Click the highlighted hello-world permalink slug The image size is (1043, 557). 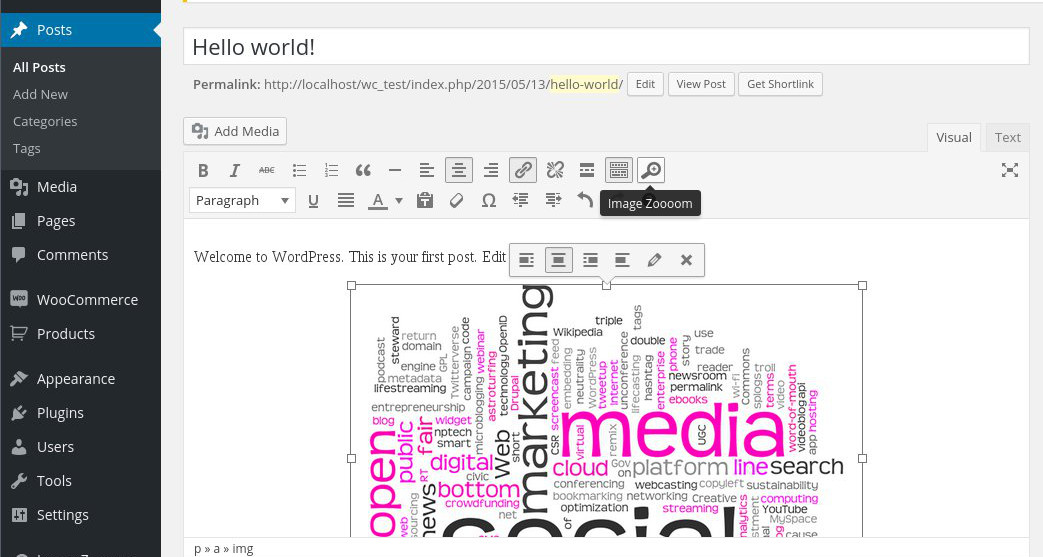point(585,85)
